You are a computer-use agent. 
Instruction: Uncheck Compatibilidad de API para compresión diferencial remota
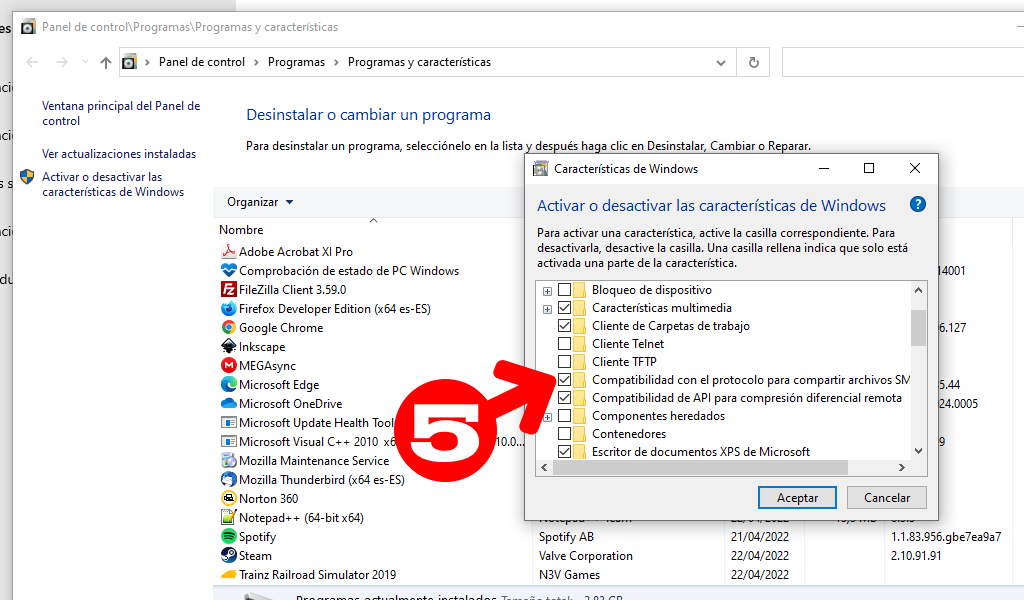pyautogui.click(x=564, y=397)
